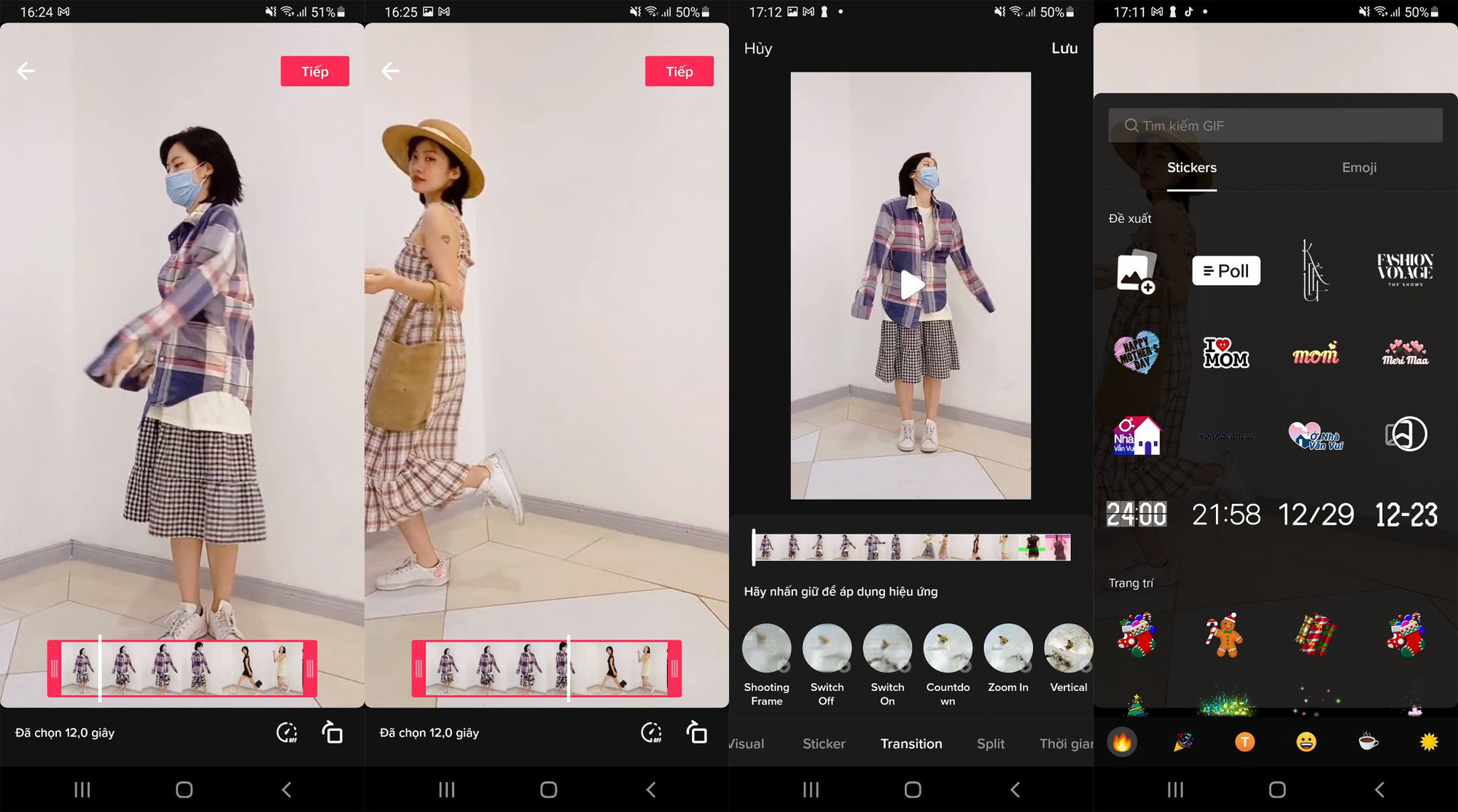Select the Split effects tab
1458x812 pixels.
[991, 743]
